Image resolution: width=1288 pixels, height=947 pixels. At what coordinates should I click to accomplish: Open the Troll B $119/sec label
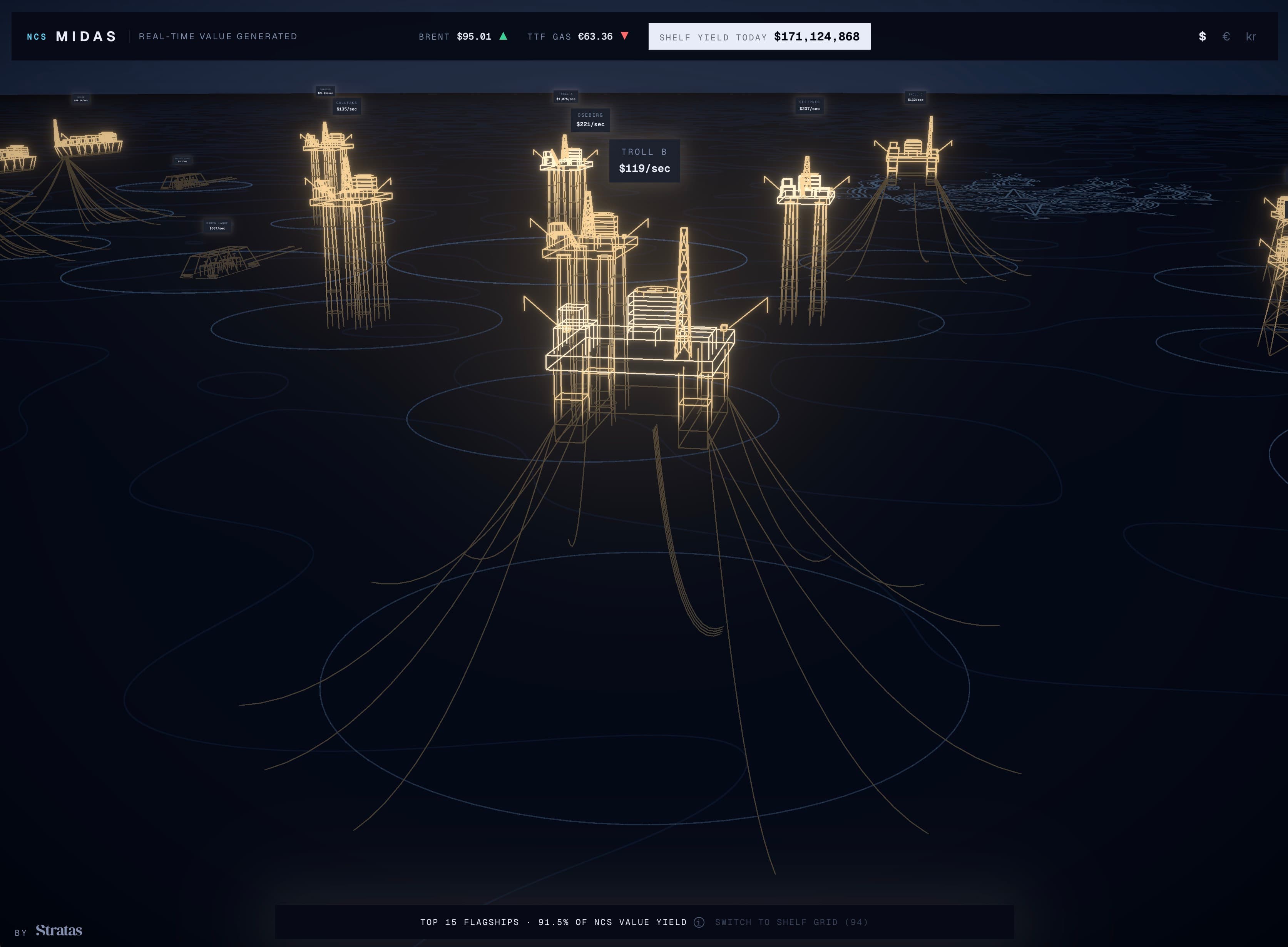(x=644, y=161)
